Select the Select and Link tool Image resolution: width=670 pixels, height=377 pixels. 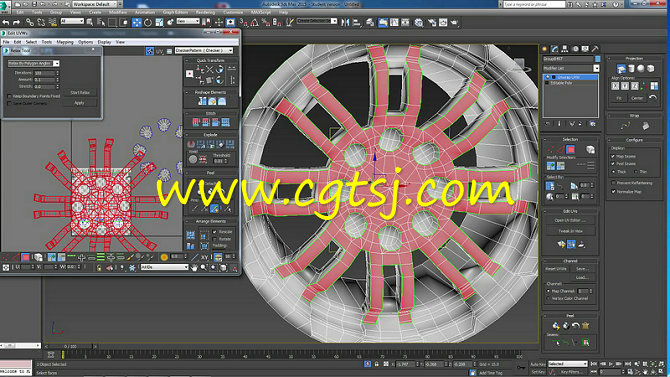(x=29, y=22)
